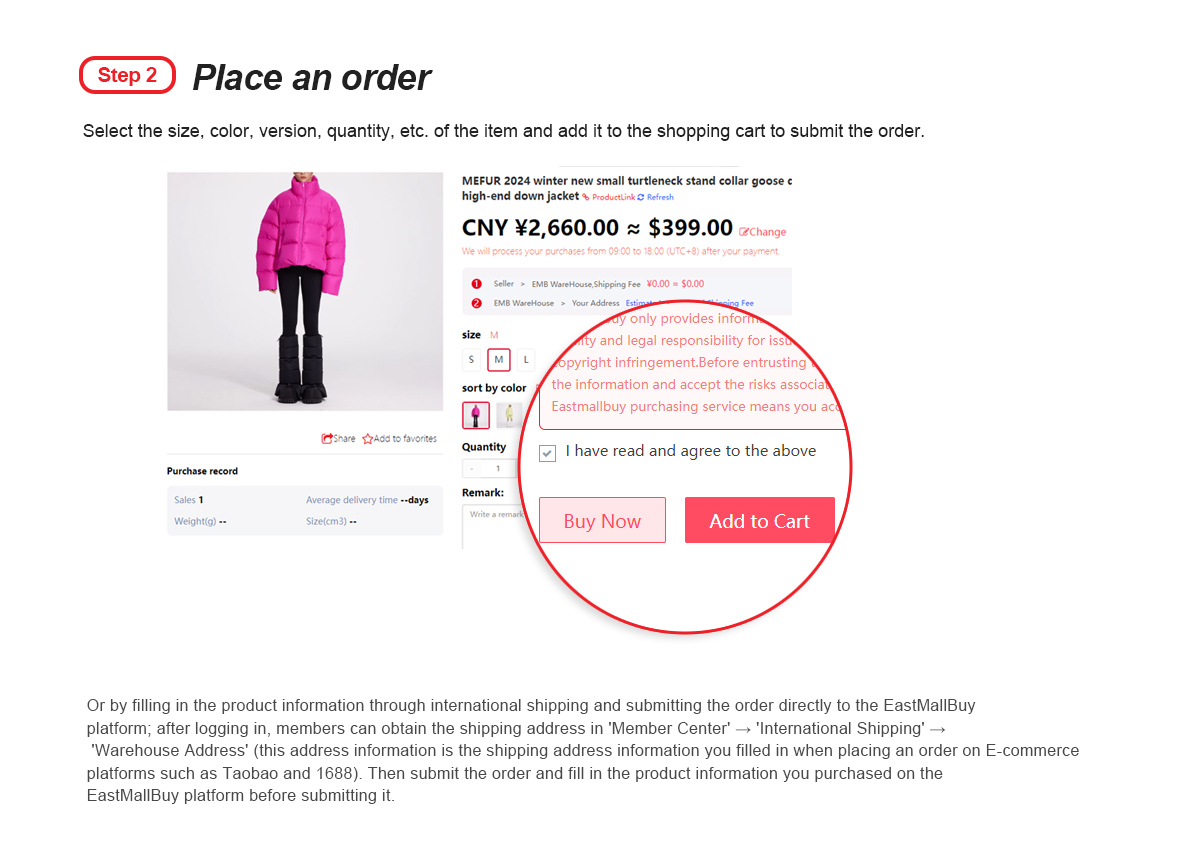Click the Change currency edit icon

point(744,232)
